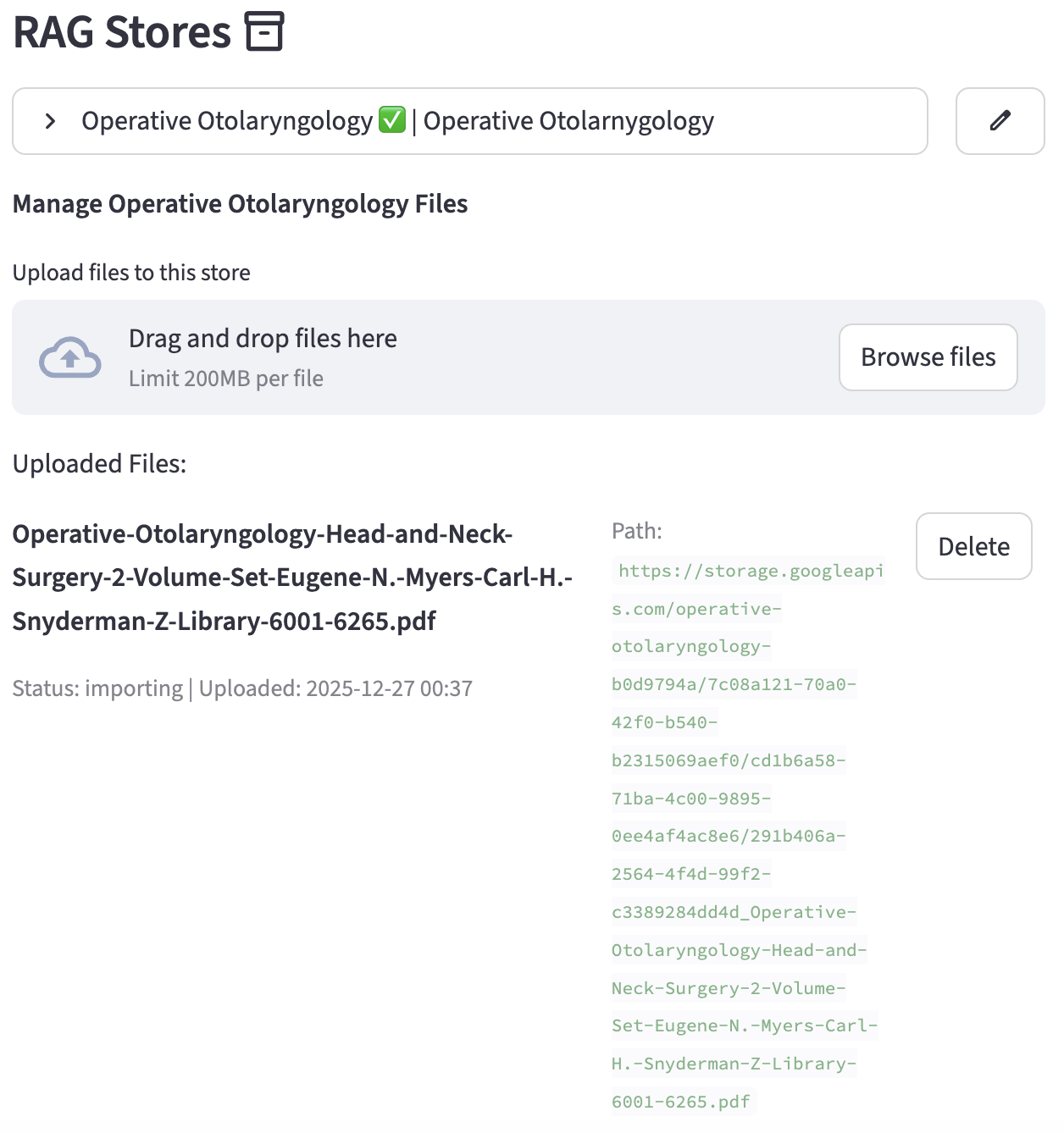1064x1133 pixels.
Task: Click the archive box icon beside RAG Stores
Action: tap(264, 32)
